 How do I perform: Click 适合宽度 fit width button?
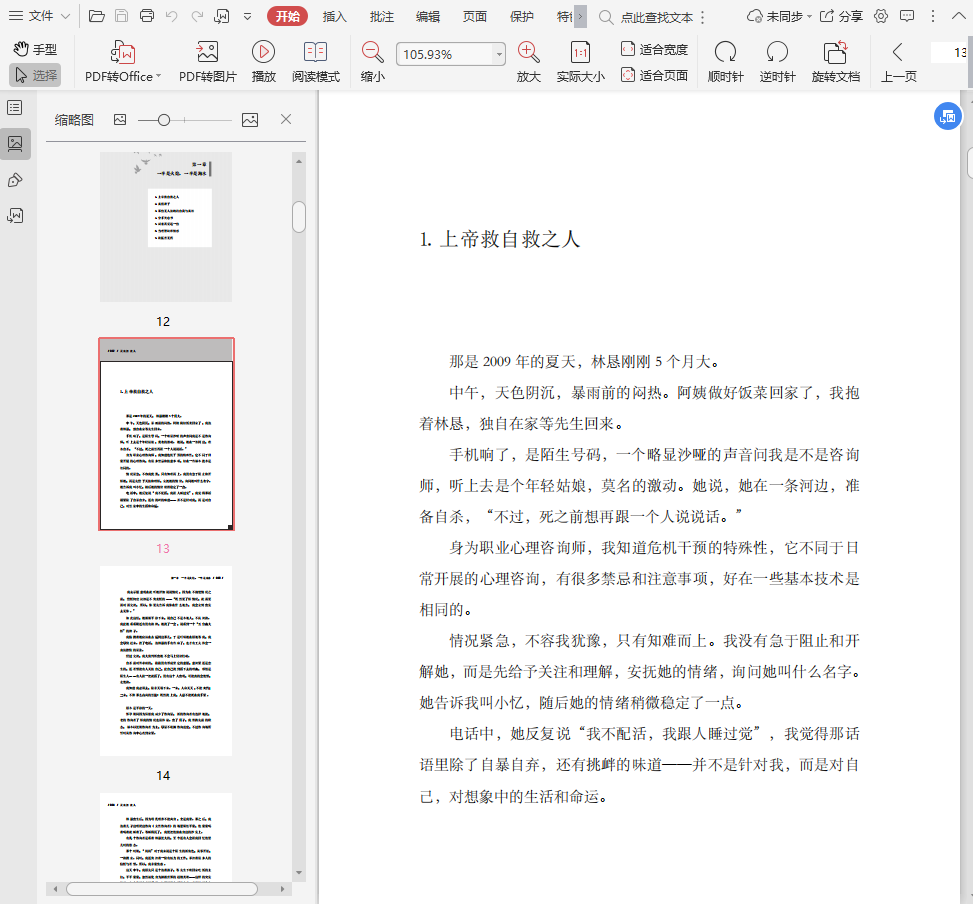click(654, 49)
